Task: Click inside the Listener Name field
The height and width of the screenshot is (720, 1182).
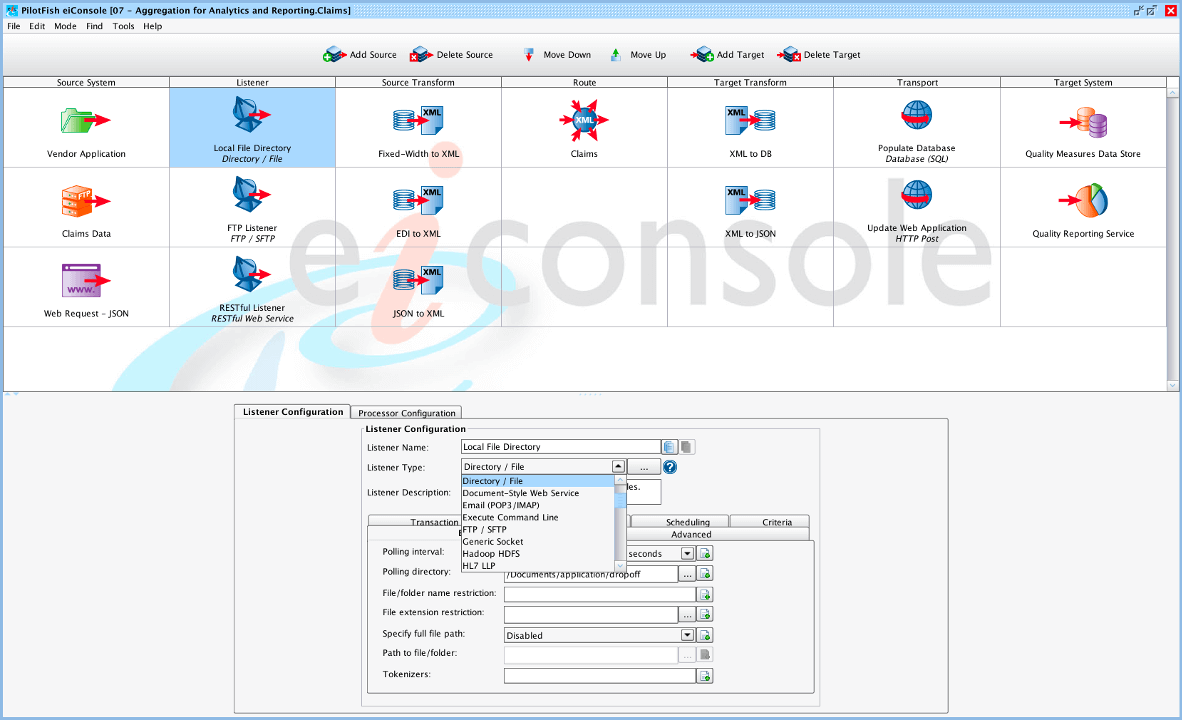Action: click(x=561, y=447)
